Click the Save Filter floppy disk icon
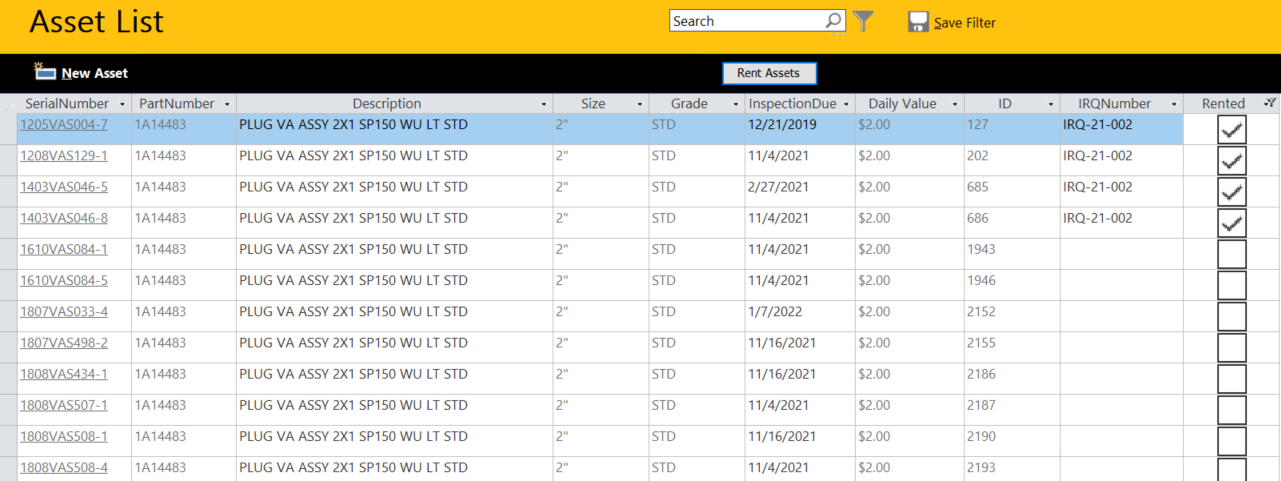 tap(918, 22)
